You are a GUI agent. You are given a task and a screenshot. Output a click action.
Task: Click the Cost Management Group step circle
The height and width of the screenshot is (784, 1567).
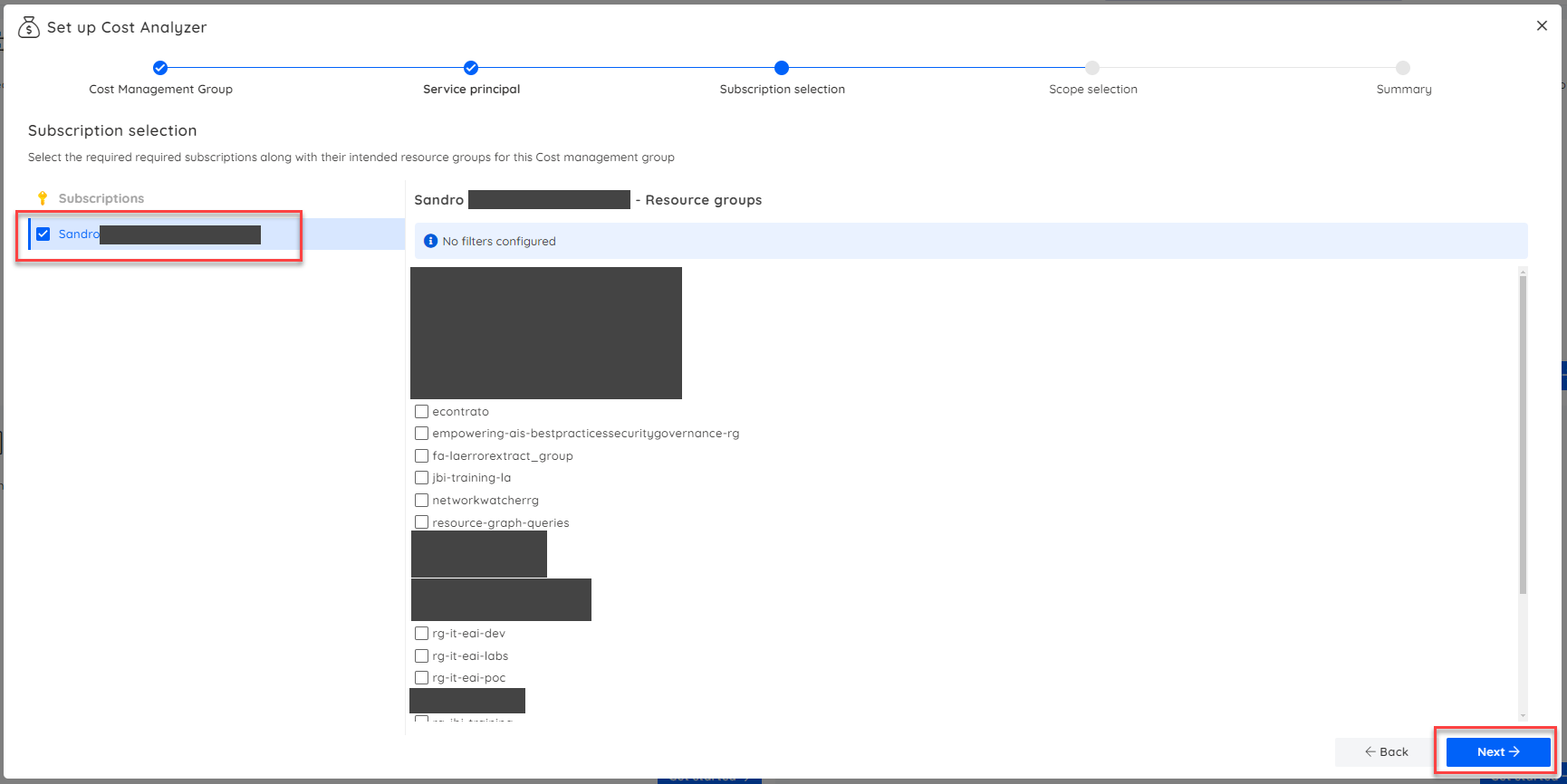tap(160, 68)
